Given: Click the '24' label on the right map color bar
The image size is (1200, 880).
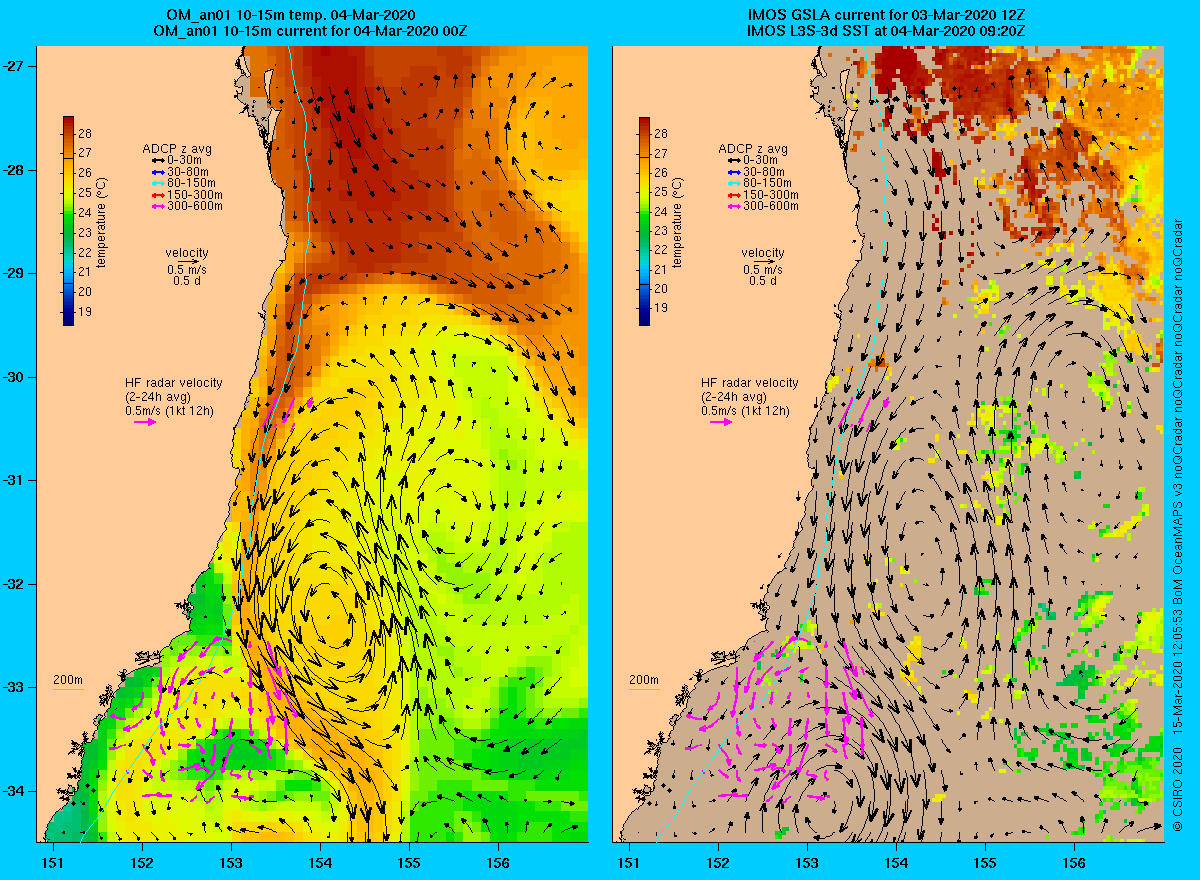Looking at the screenshot, I should pos(661,213).
